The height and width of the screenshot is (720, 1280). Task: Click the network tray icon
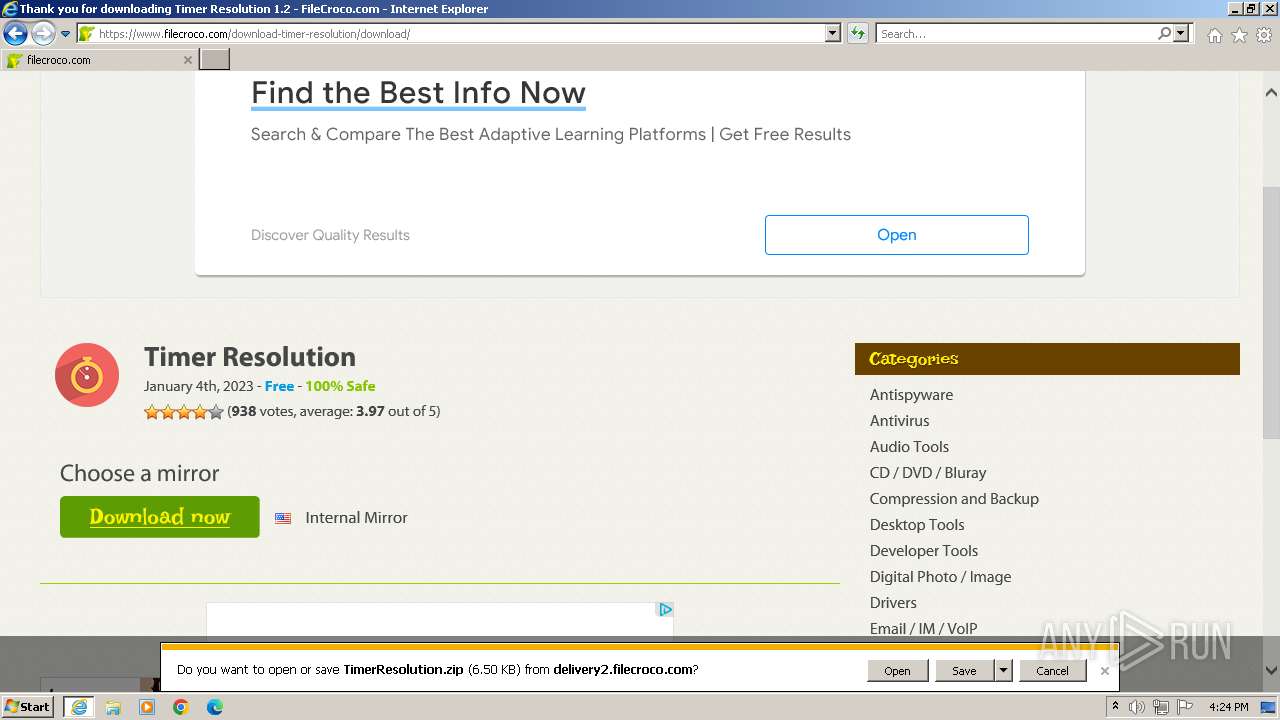tap(1161, 707)
